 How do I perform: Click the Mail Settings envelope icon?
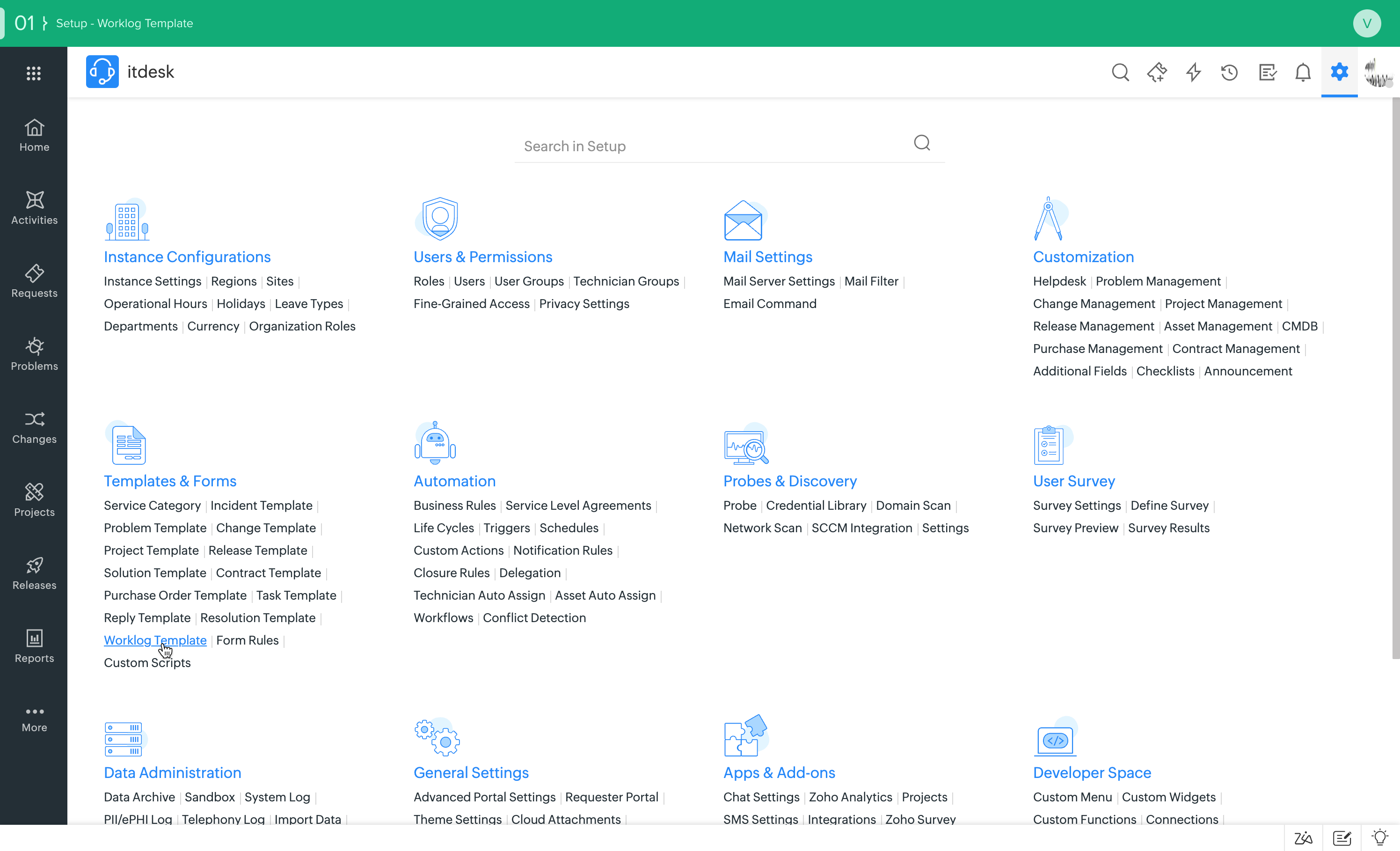pos(745,220)
